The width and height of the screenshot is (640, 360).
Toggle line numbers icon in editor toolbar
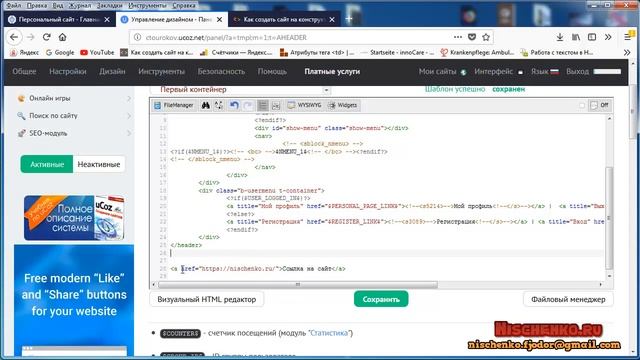(x=263, y=105)
